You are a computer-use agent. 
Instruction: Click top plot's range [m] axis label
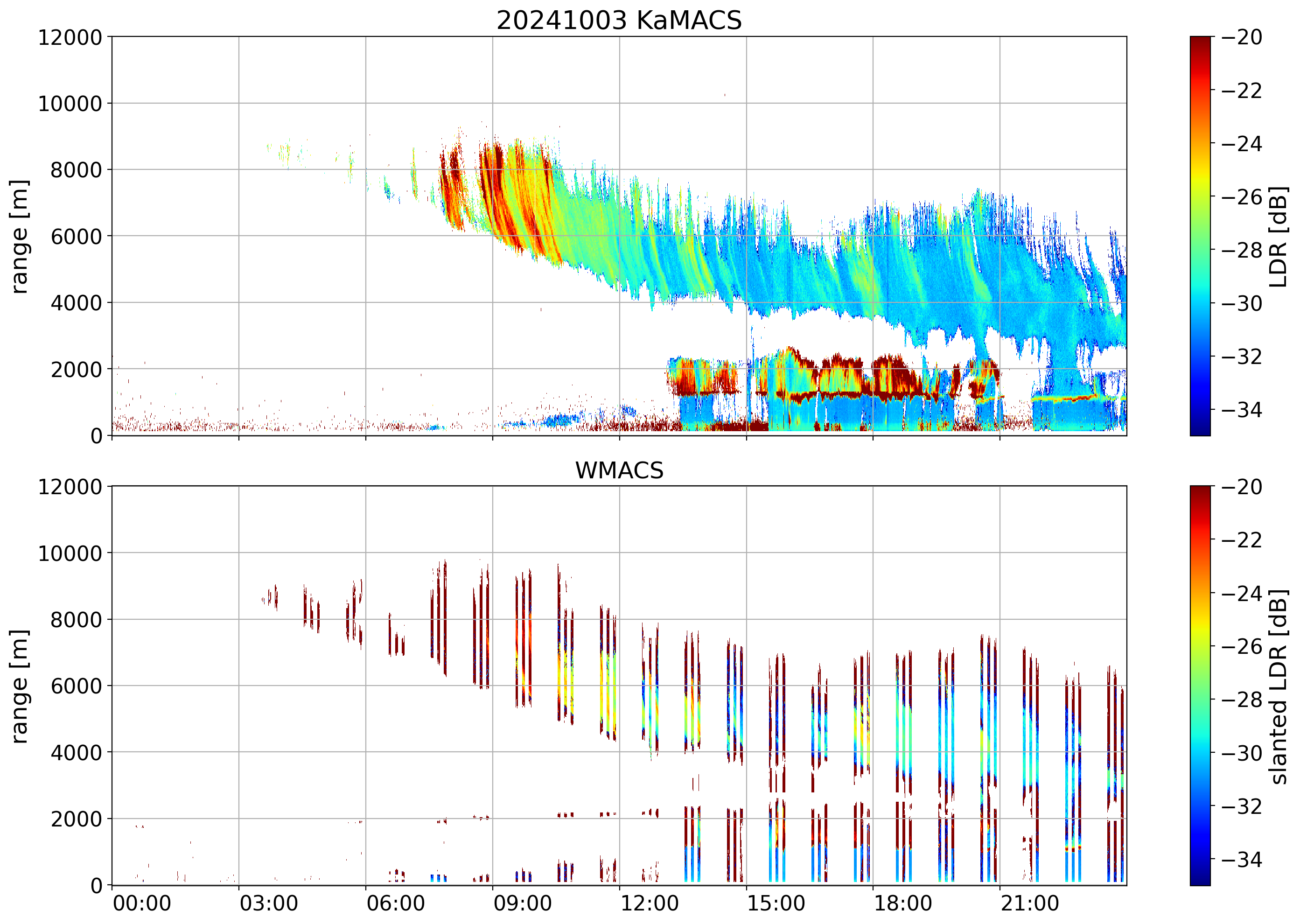point(19,236)
